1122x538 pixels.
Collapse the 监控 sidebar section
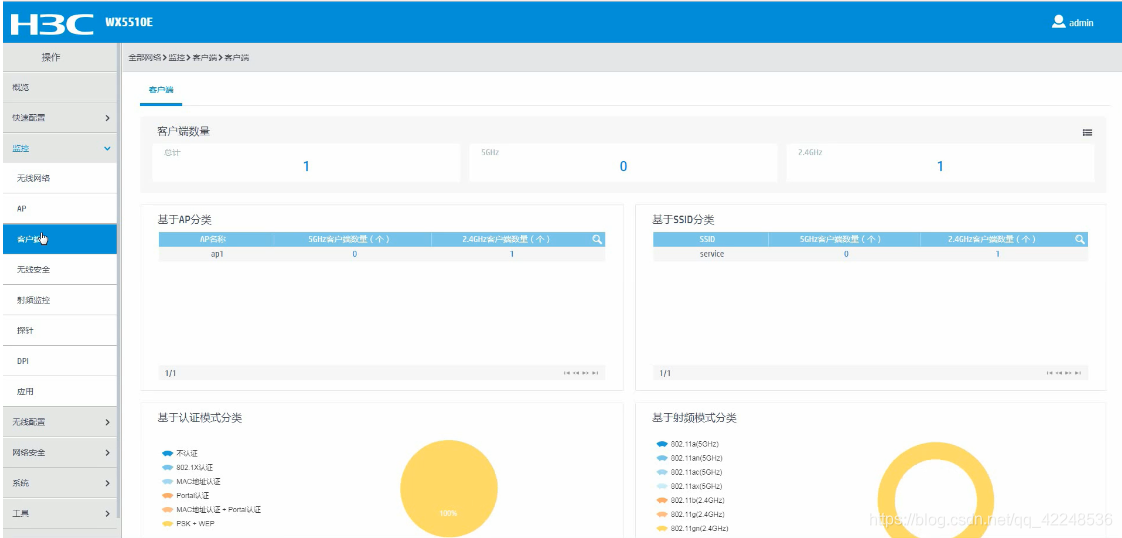[x=59, y=148]
